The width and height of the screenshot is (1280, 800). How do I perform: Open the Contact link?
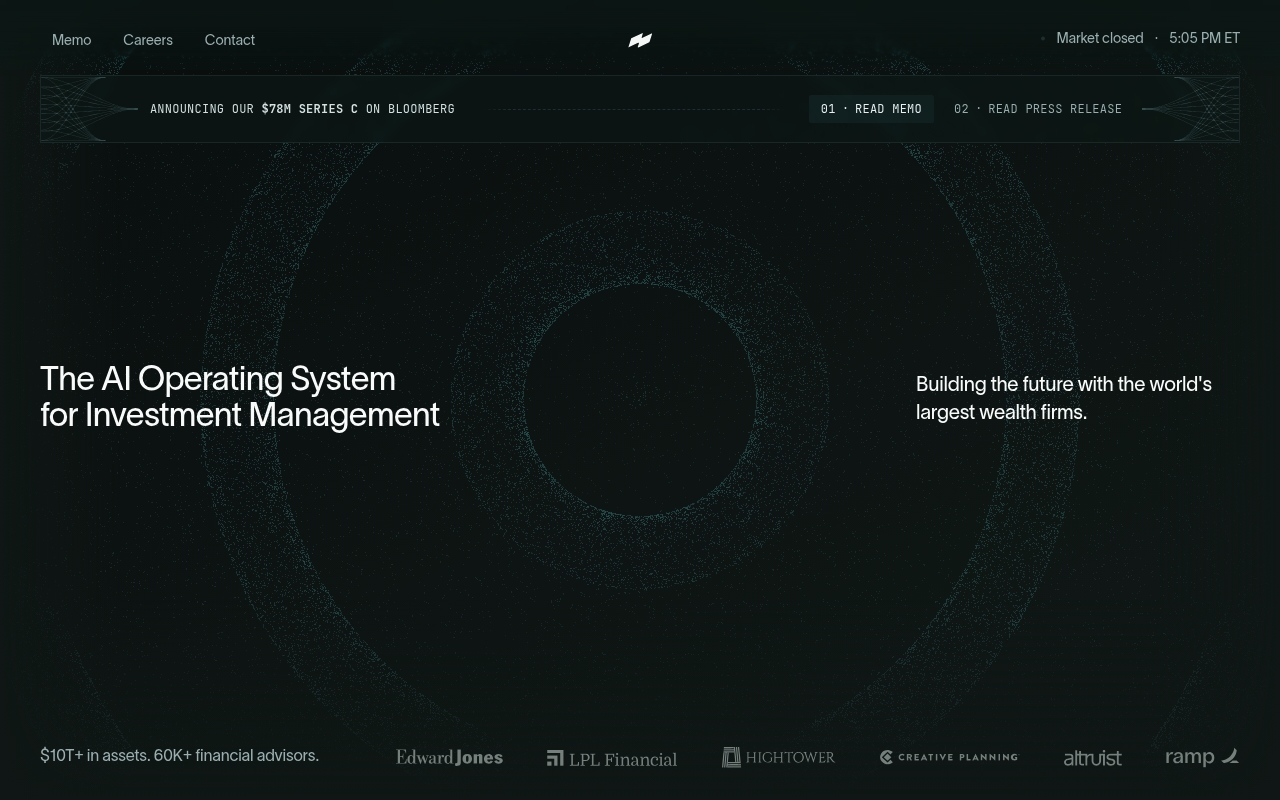coord(230,40)
